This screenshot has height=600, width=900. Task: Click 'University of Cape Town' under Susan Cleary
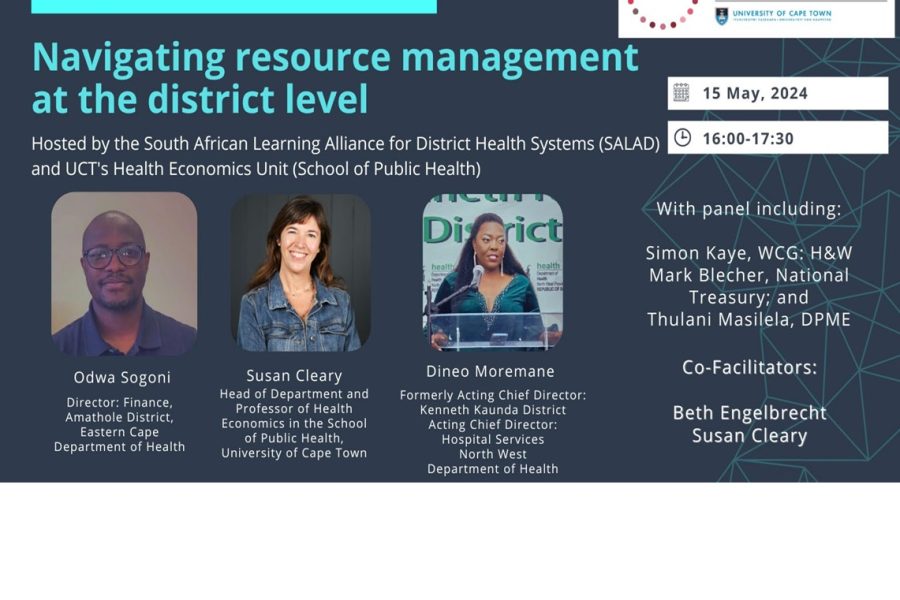pyautogui.click(x=294, y=453)
